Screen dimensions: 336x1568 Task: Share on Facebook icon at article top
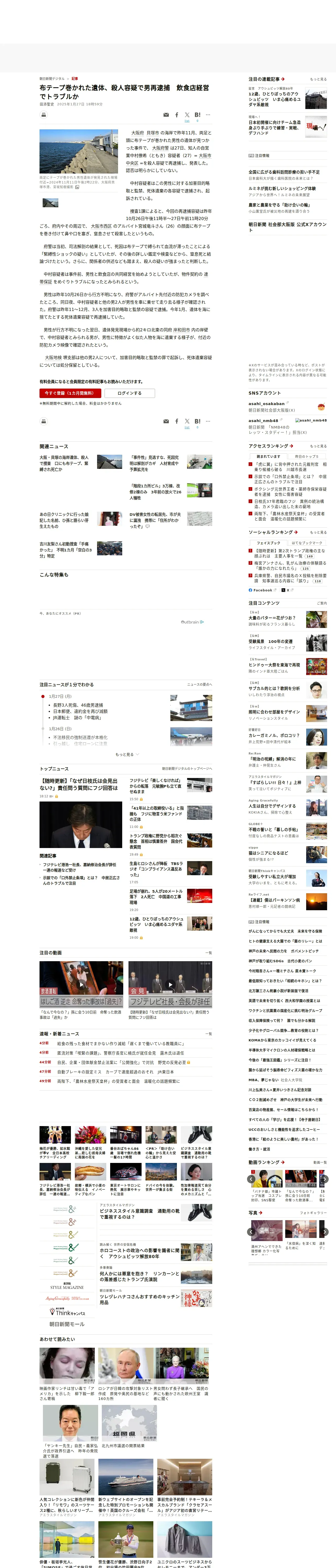(177, 114)
